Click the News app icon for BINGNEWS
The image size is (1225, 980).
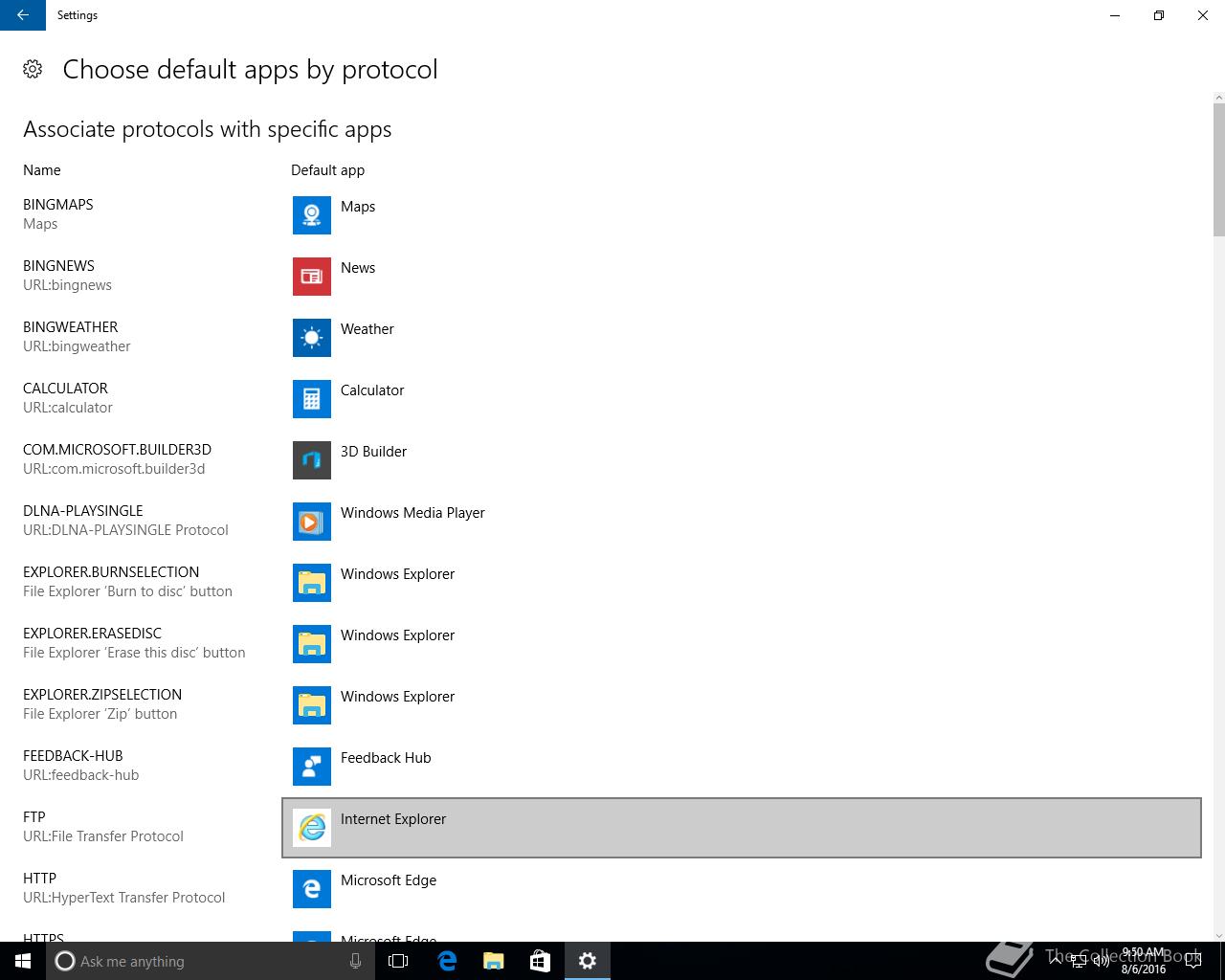coord(312,277)
